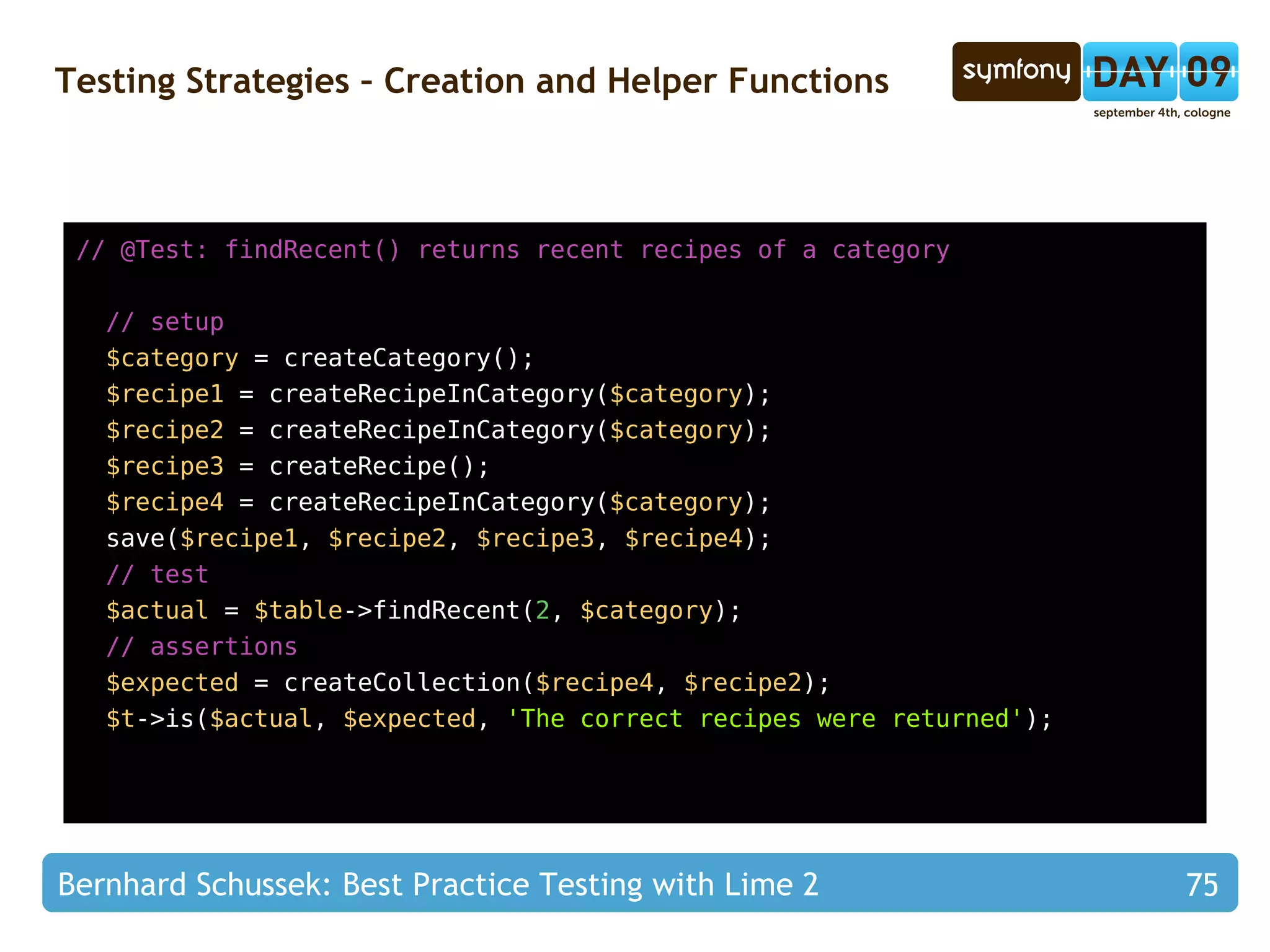The width and height of the screenshot is (1270, 952).
Task: Click 'september 4th, cologne' text
Action: tap(1161, 113)
